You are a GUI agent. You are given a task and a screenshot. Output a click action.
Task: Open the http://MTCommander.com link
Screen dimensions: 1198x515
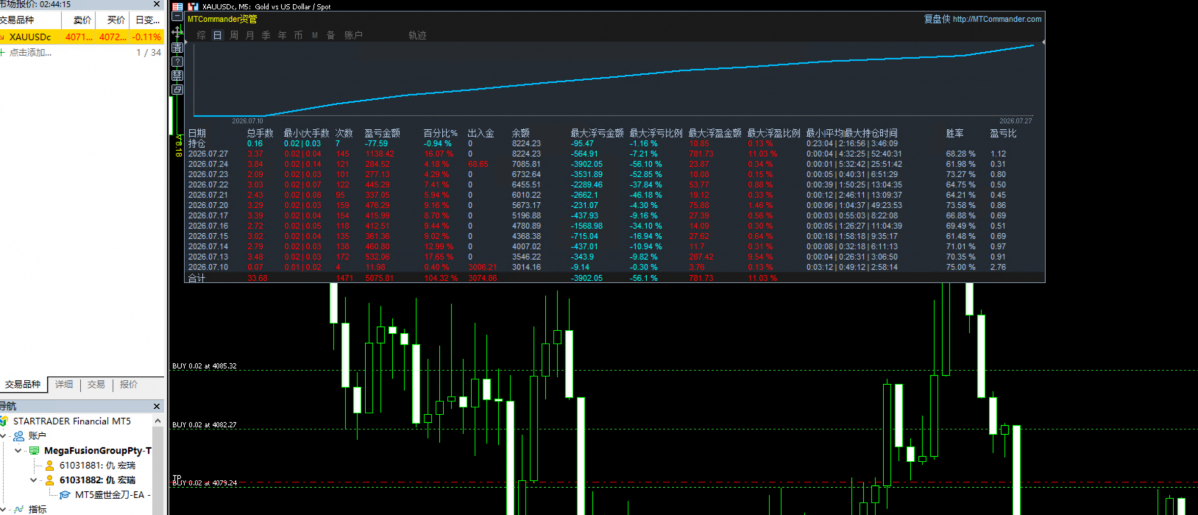coord(997,19)
